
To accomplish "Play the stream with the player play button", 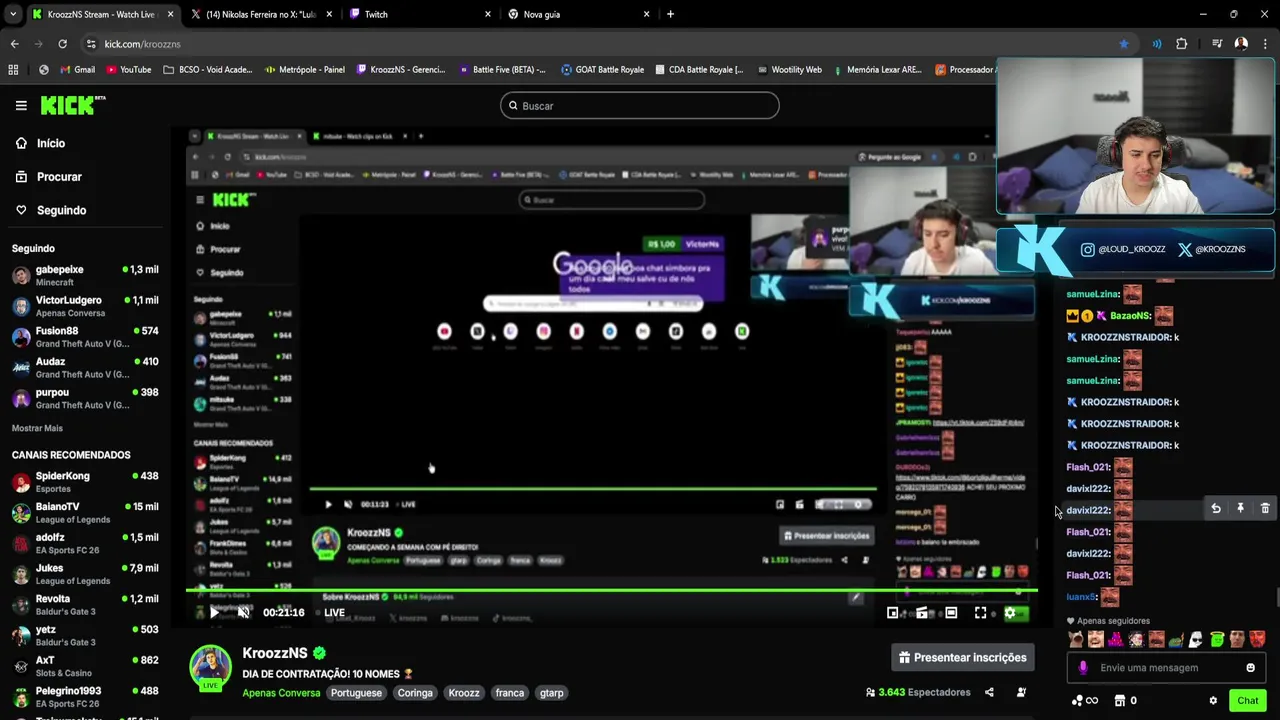I will coord(214,613).
